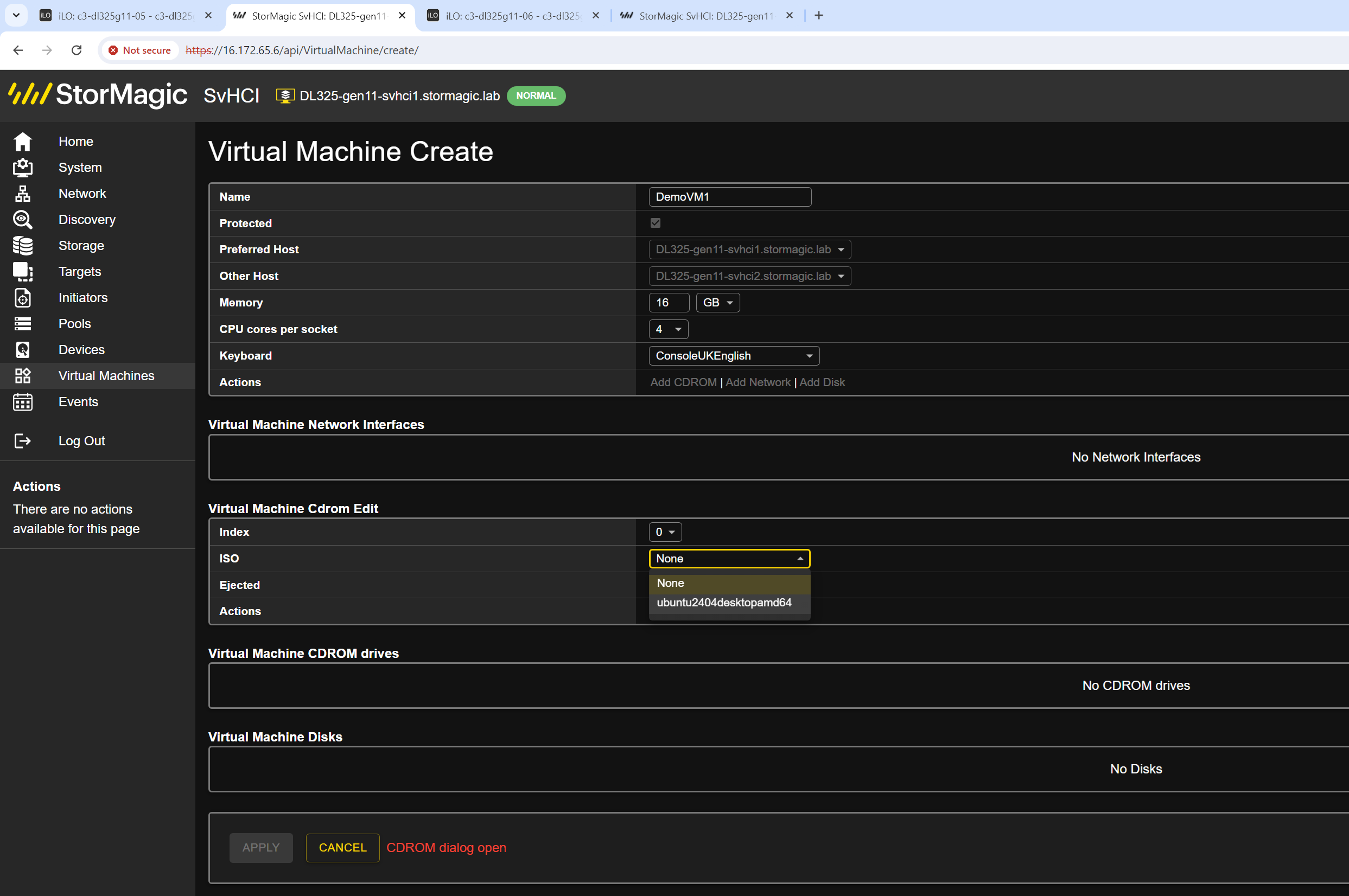Close the active StorMagic SvHCI tab
1349x896 pixels.
click(403, 15)
